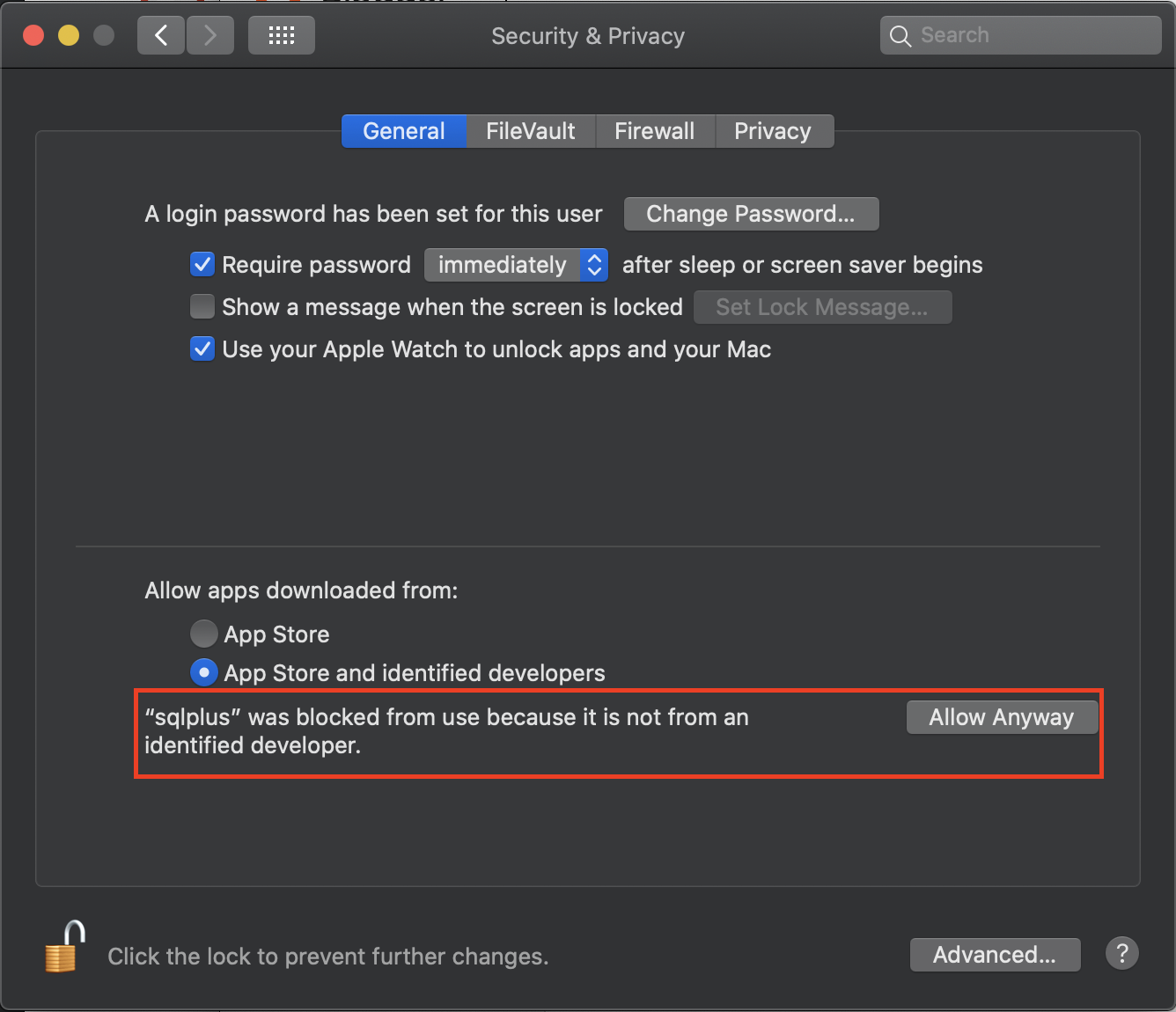Toggle Use your Apple Watch to unlock checkbox
This screenshot has height=1012, width=1176.
point(202,348)
